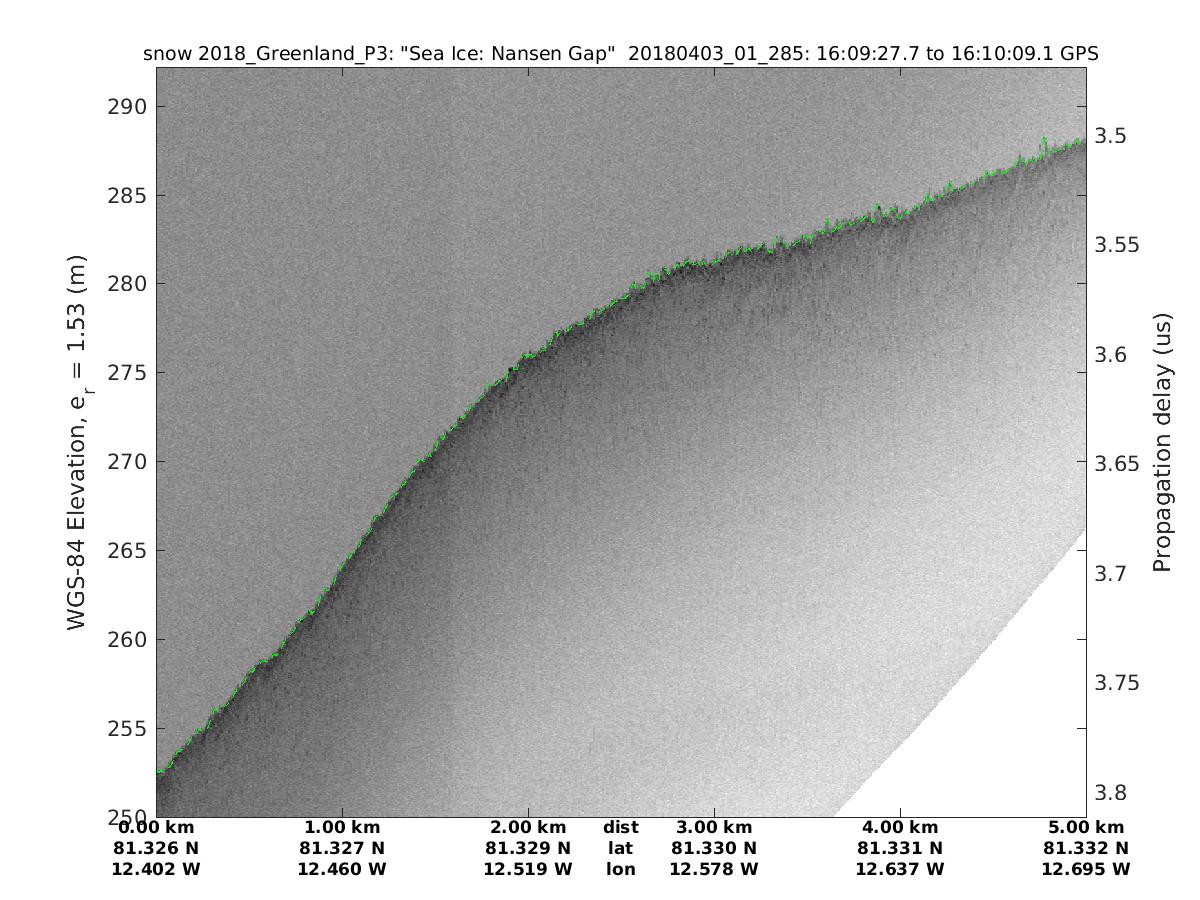Click the "2.00 km" distance label

(528, 827)
